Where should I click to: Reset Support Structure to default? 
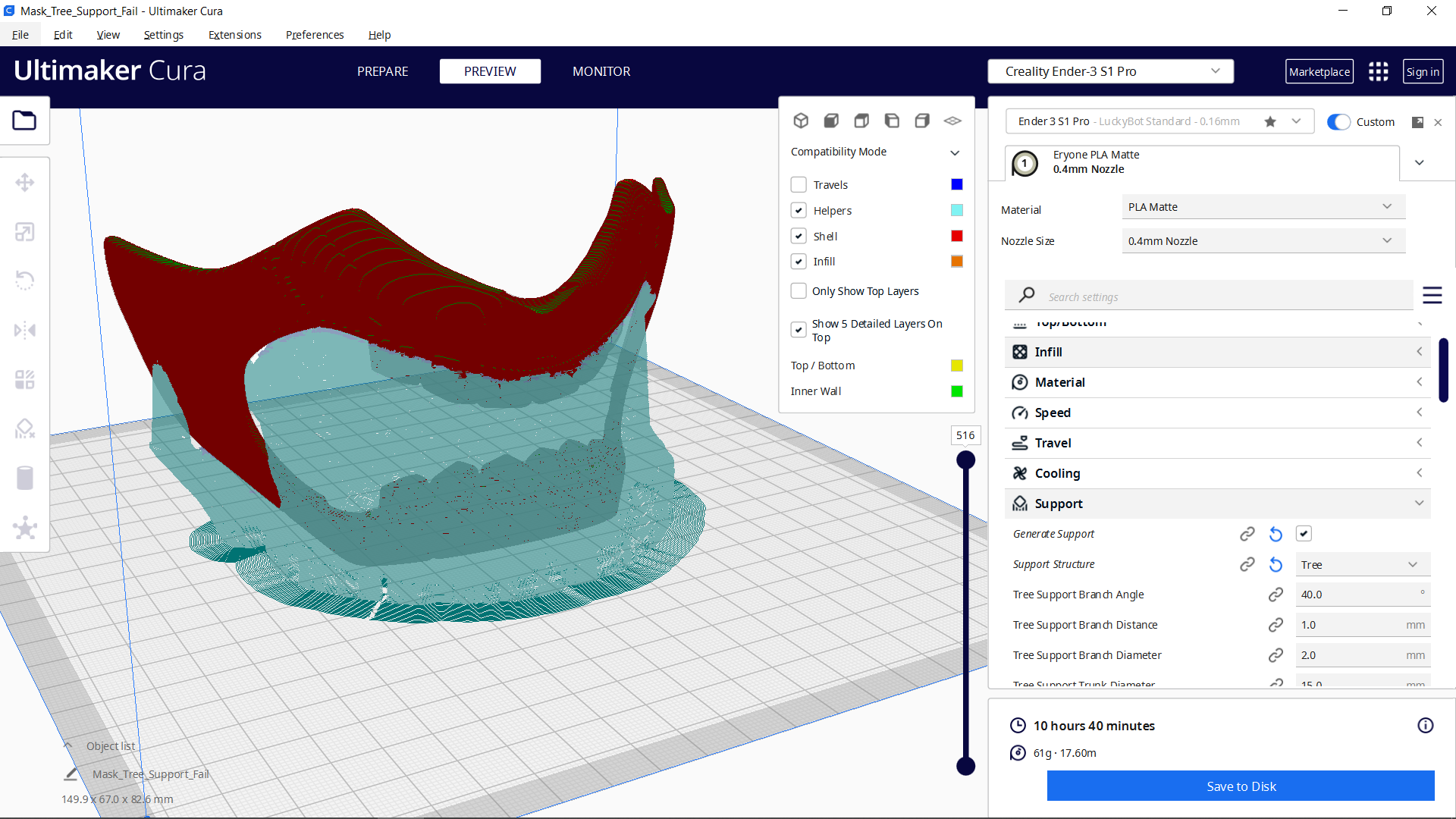1276,565
